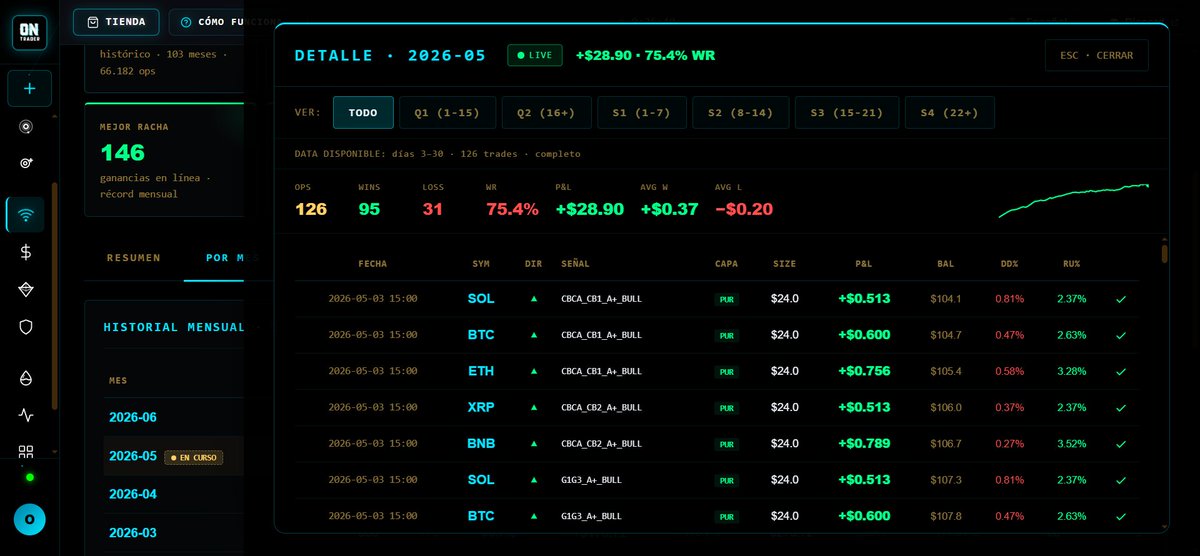This screenshot has height=556, width=1200.
Task: Click the XRP symbol cell
Action: tap(481, 407)
